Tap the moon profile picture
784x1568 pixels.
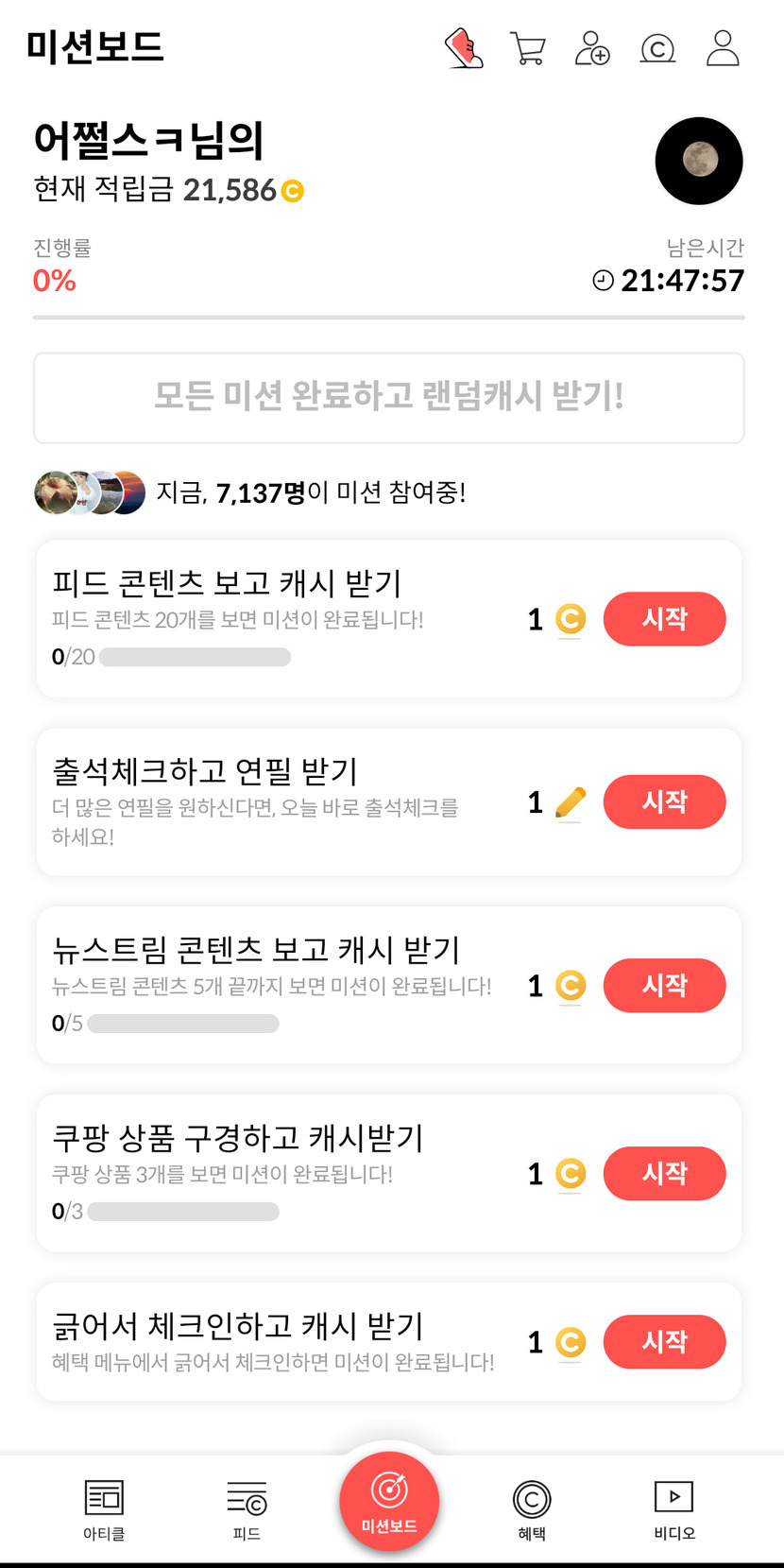(x=699, y=161)
